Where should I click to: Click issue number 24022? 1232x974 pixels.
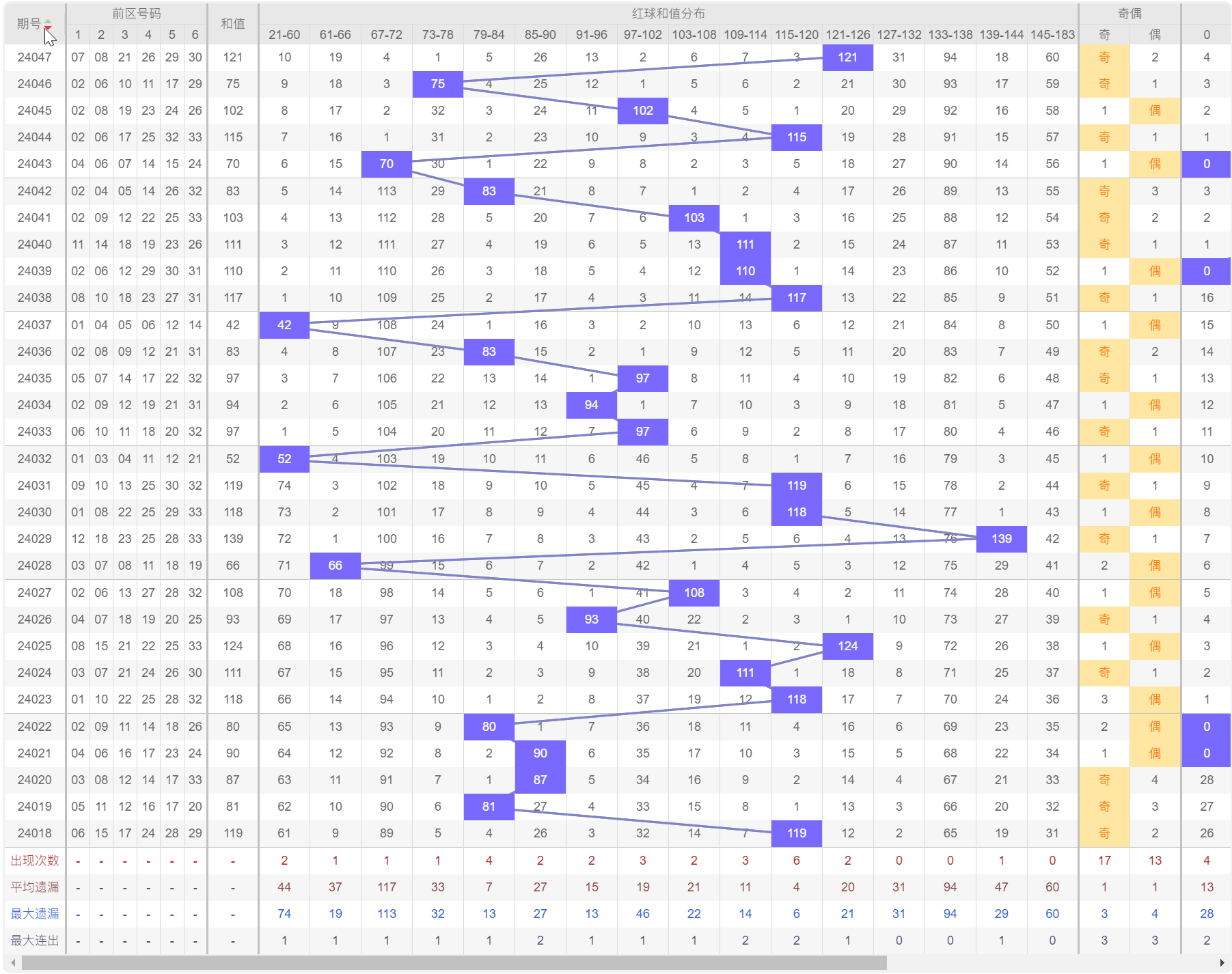pos(34,727)
